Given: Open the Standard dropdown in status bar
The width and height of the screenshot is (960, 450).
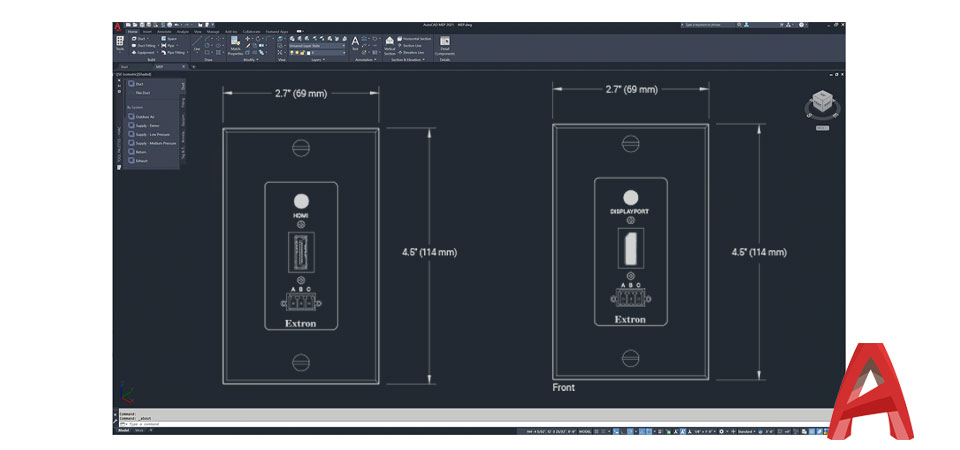Looking at the screenshot, I should pyautogui.click(x=748, y=432).
